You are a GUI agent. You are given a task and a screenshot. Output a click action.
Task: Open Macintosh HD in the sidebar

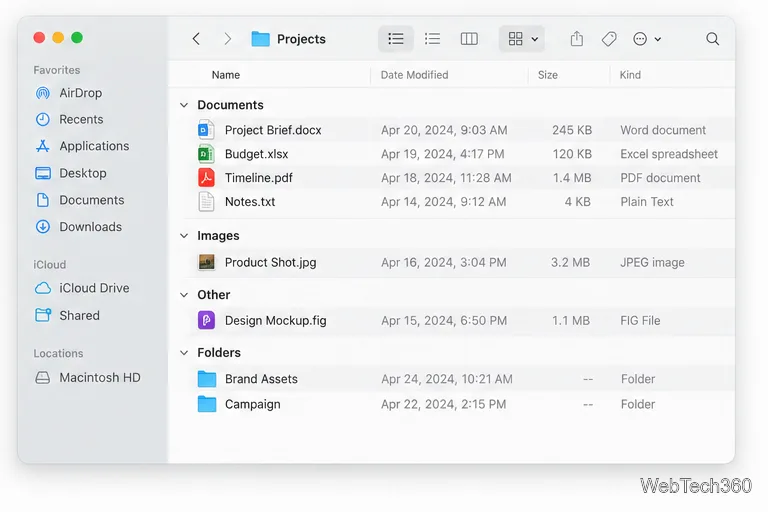click(99, 377)
